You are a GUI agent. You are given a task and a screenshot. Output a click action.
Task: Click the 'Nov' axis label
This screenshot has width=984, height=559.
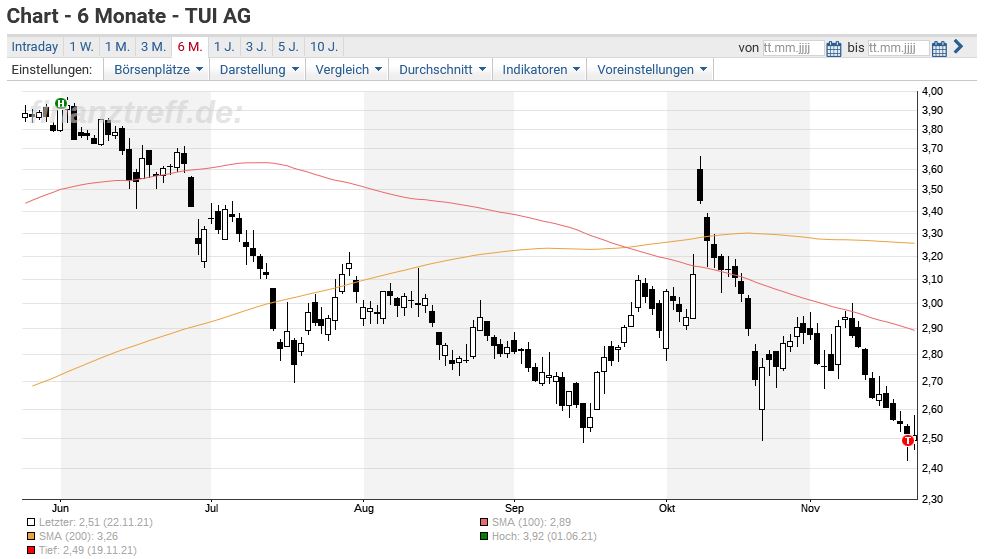click(x=810, y=508)
